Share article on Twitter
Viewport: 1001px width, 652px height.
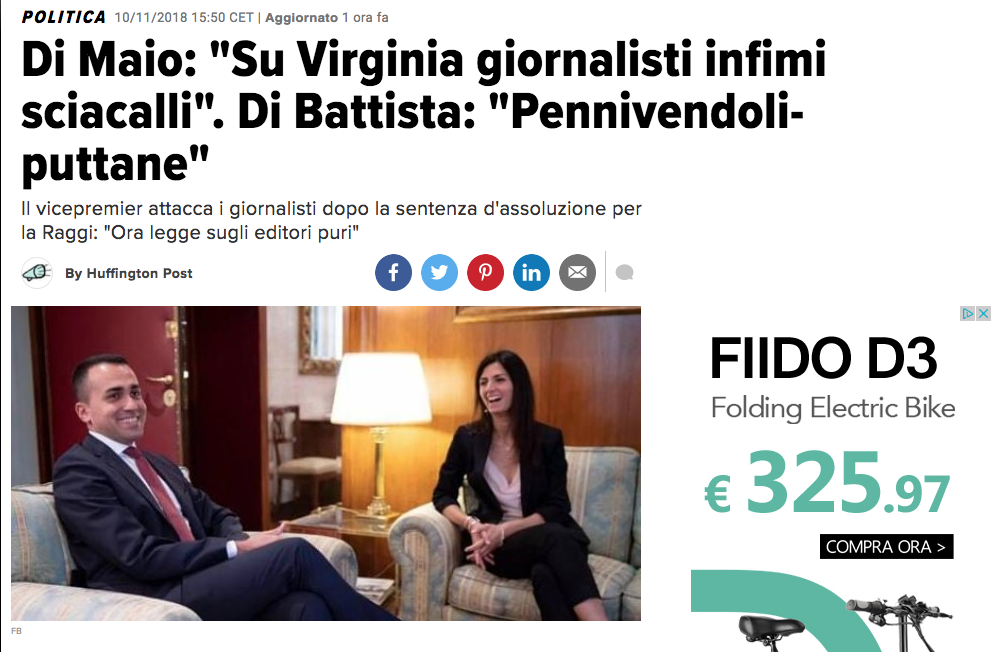[439, 273]
